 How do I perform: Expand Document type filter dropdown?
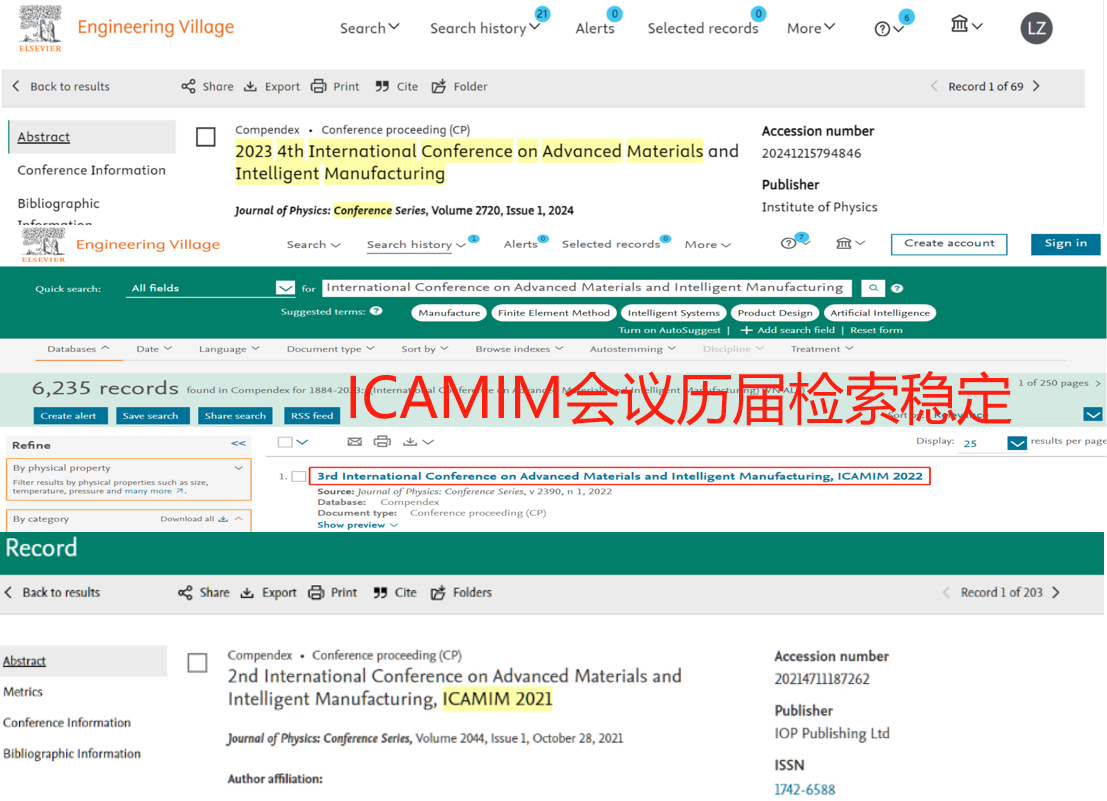click(330, 349)
